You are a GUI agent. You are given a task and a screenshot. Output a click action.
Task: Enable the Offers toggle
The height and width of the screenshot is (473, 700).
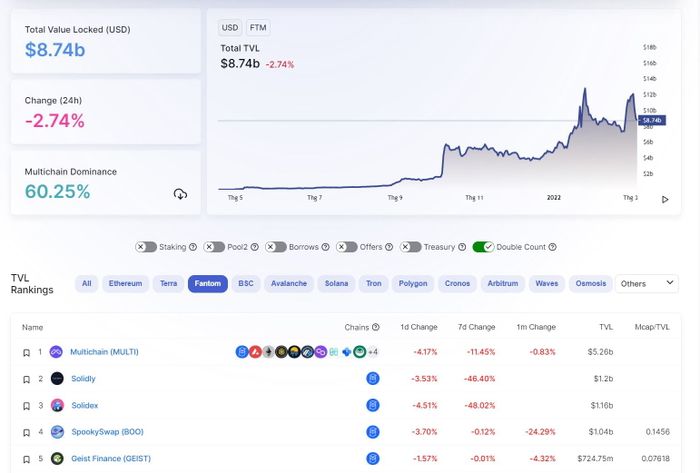(346, 247)
